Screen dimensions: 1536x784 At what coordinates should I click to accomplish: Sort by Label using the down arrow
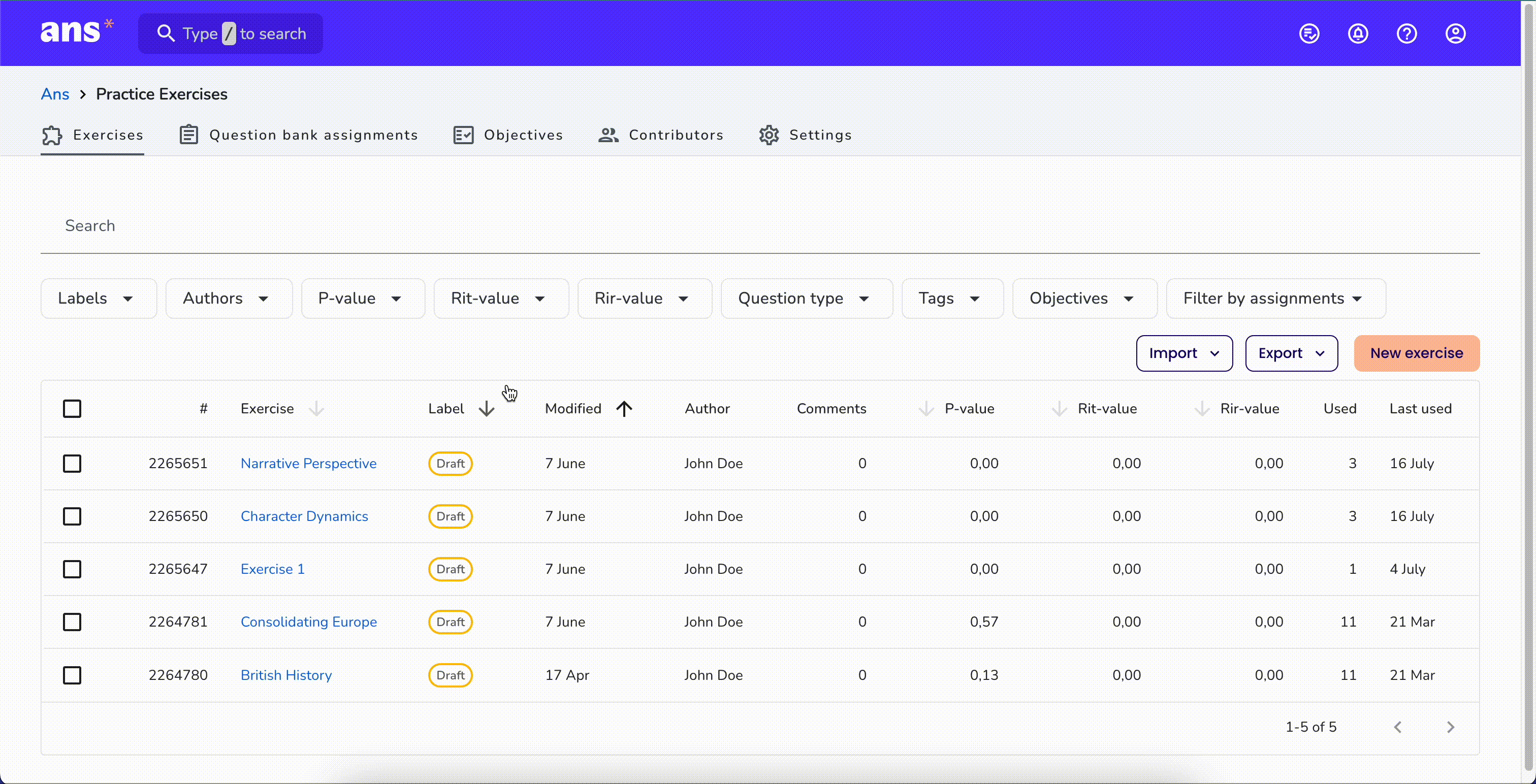tap(487, 408)
